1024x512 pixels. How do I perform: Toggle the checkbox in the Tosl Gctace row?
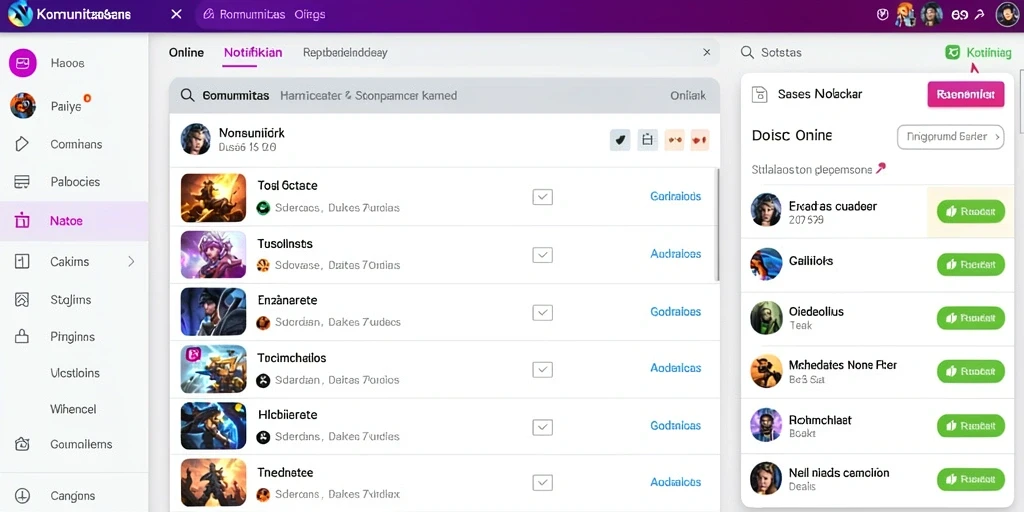(543, 197)
